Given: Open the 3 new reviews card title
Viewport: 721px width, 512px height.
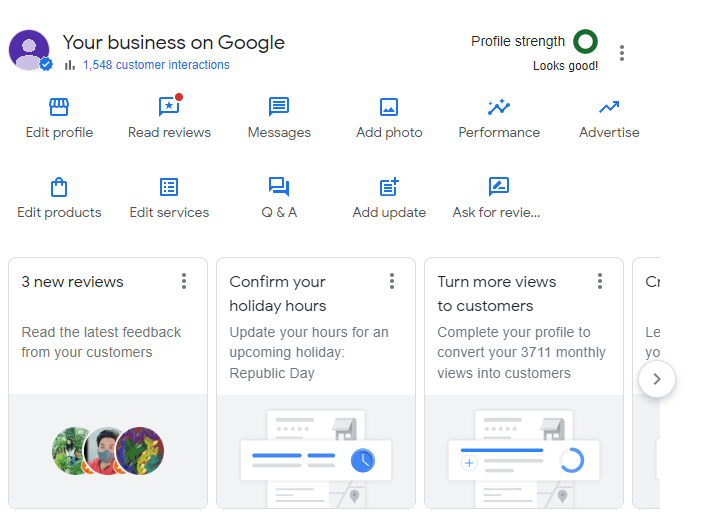Looking at the screenshot, I should (72, 282).
